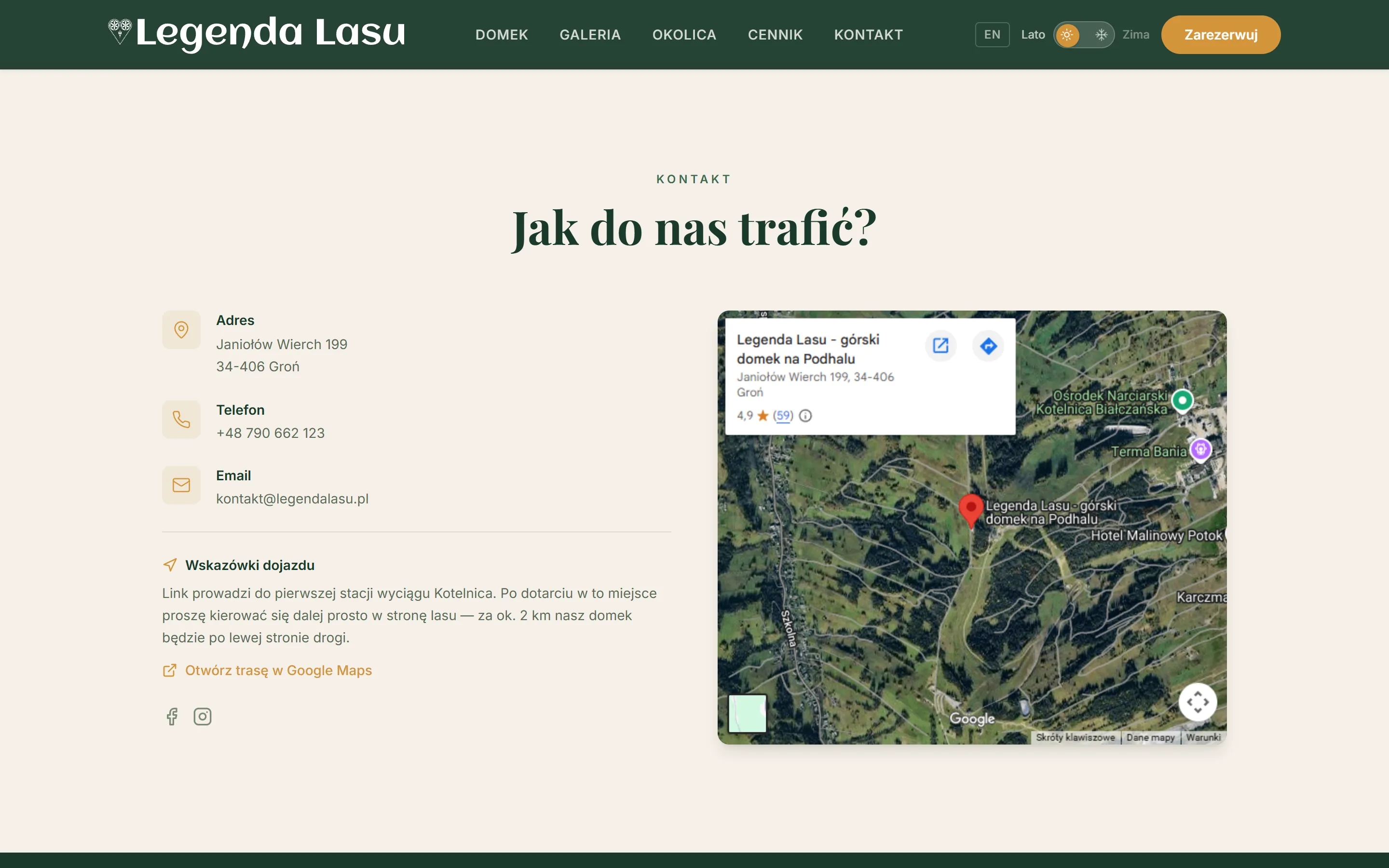The image size is (1389, 868).
Task: Toggle the Lato/Zima season switch
Action: [x=1084, y=34]
